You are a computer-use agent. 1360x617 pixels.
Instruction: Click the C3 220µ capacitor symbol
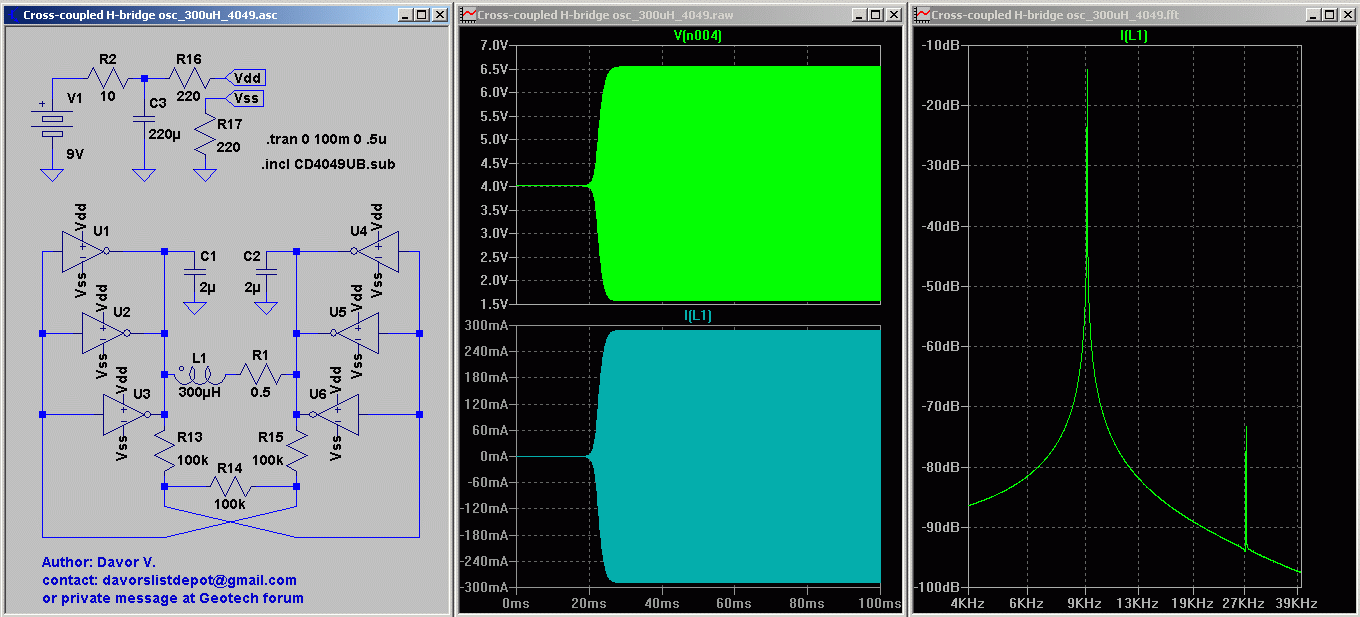[144, 120]
